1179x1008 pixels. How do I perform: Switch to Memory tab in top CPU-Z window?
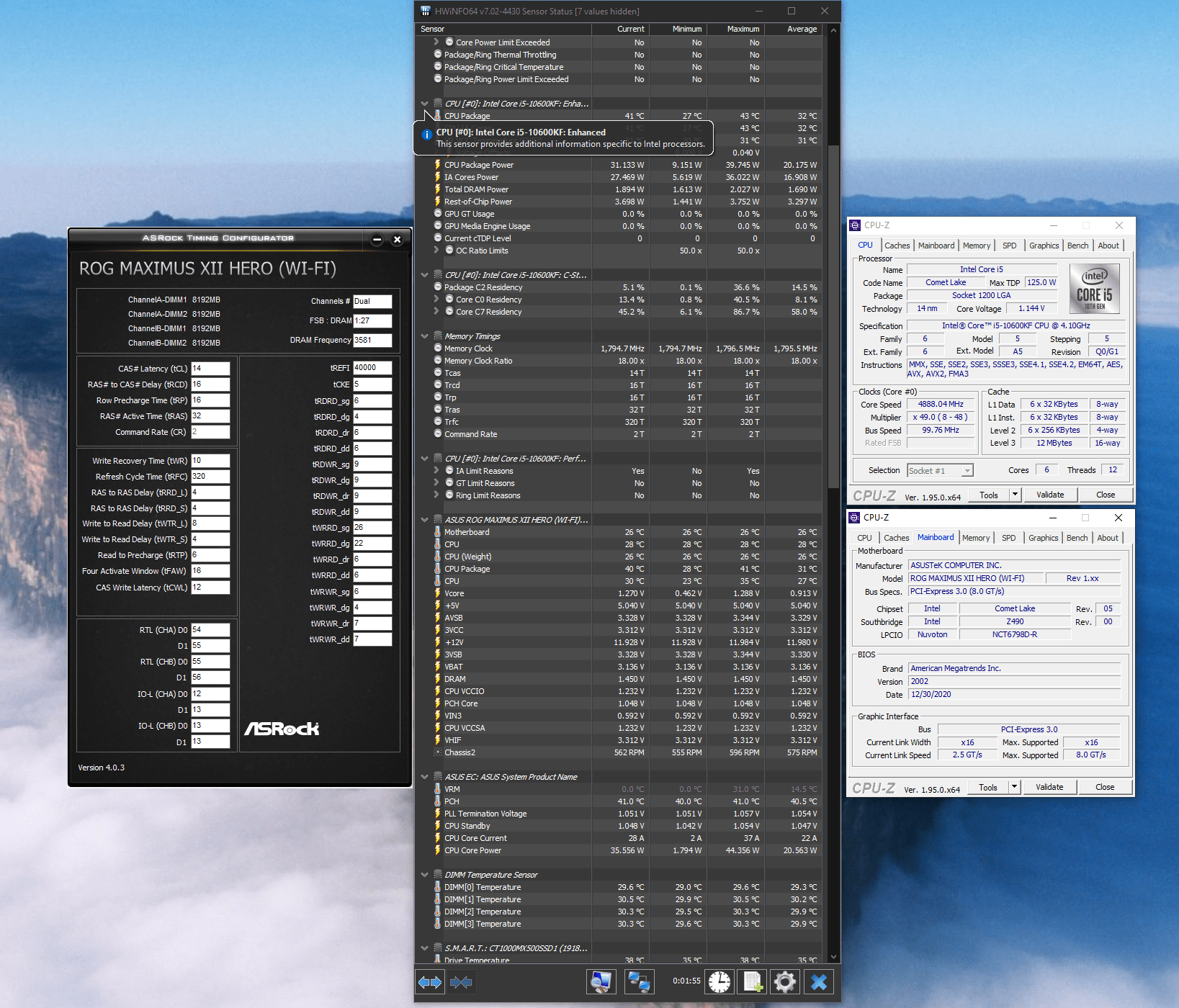pyautogui.click(x=976, y=246)
